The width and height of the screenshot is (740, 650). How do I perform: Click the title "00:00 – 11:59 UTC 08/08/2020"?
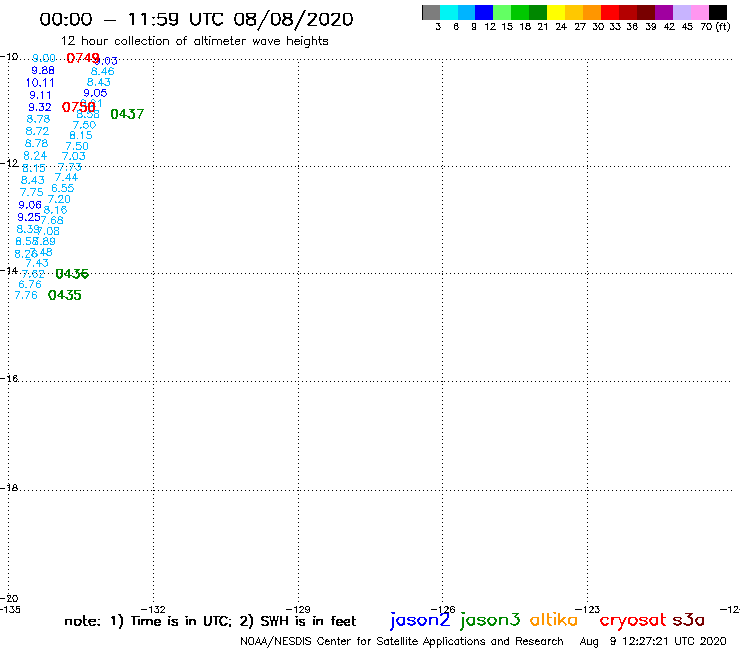[196, 20]
